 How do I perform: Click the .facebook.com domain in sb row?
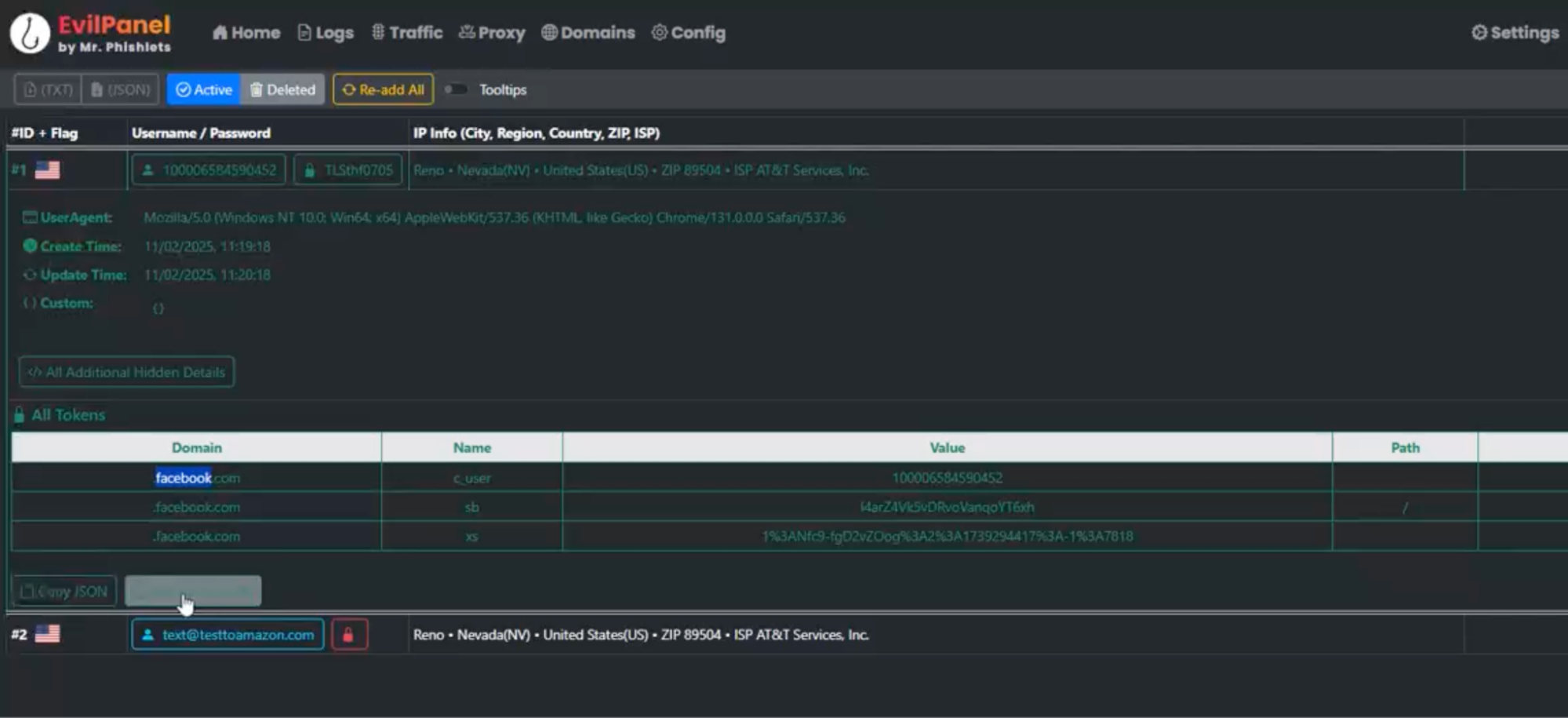196,507
